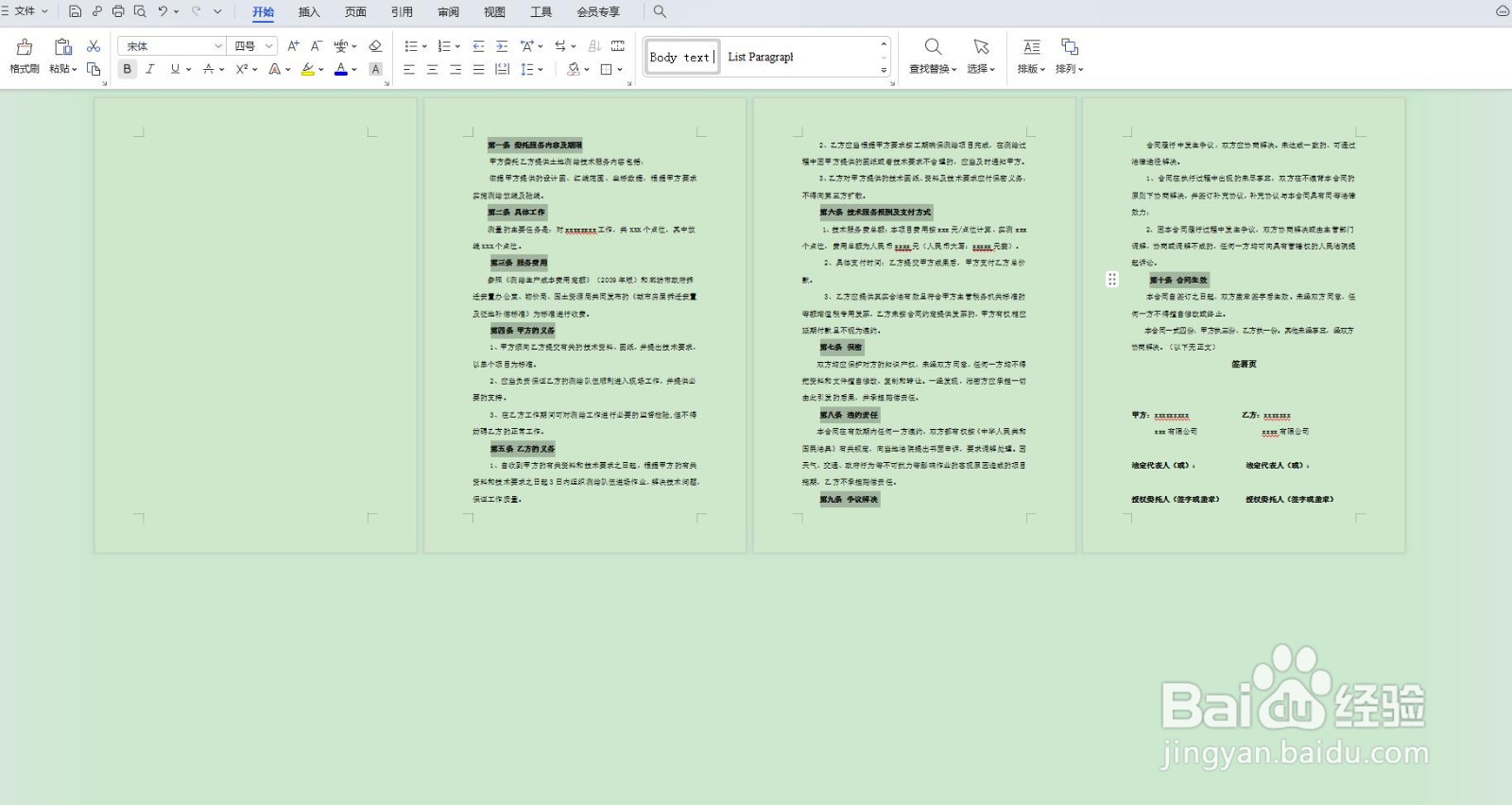This screenshot has height=805, width=1512.
Task: Align text right
Action: click(x=455, y=69)
